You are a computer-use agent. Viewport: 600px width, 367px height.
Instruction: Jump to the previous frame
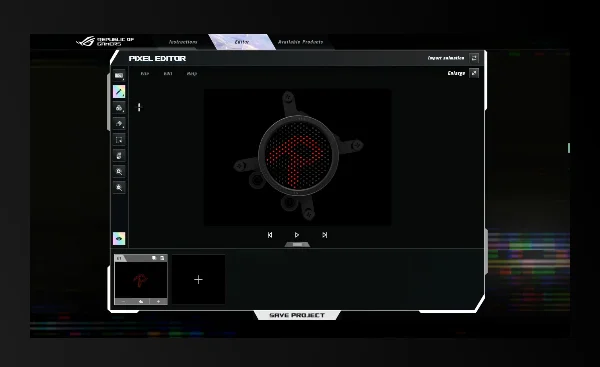(x=270, y=235)
